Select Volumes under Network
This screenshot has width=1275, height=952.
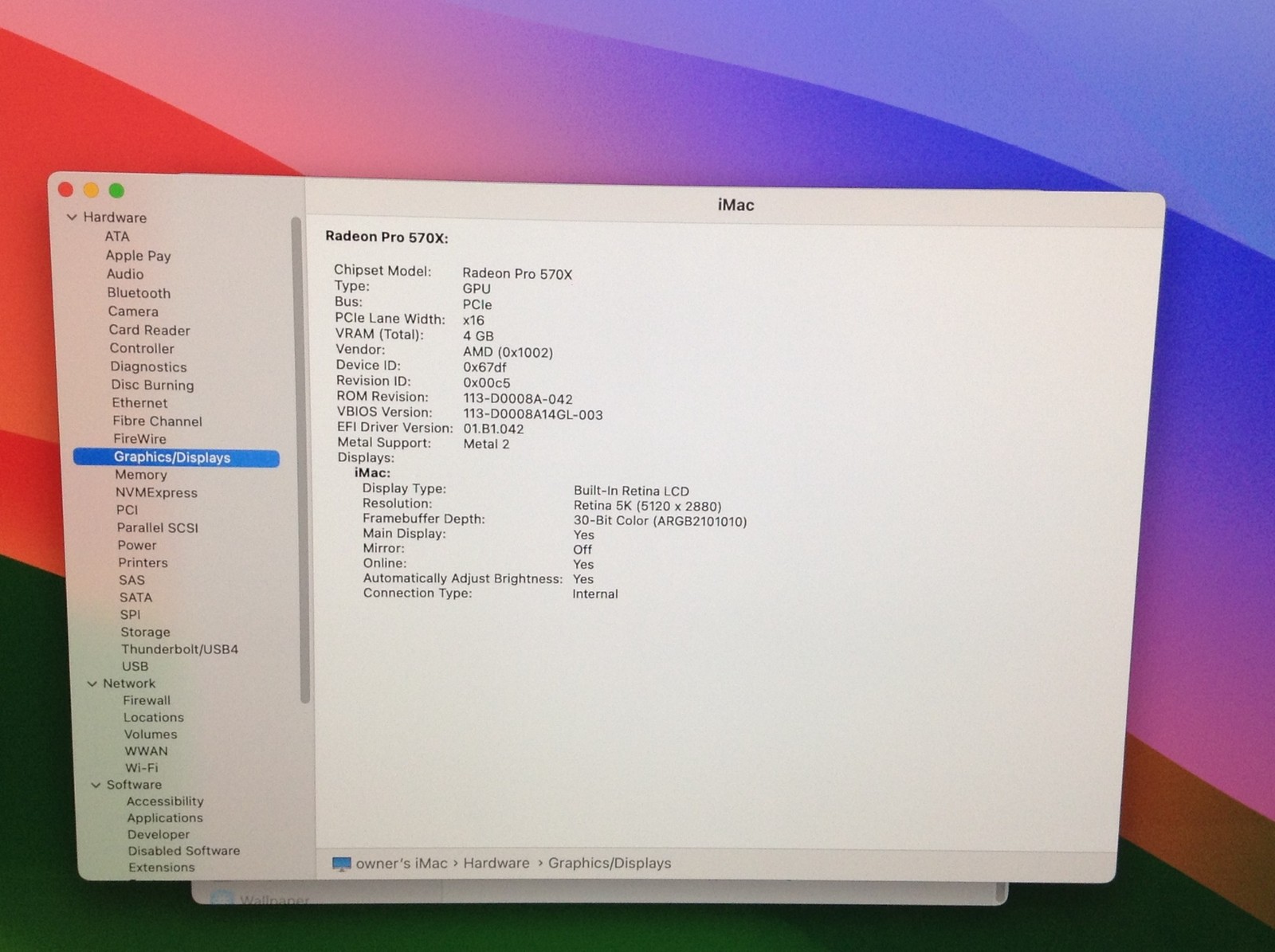(150, 735)
